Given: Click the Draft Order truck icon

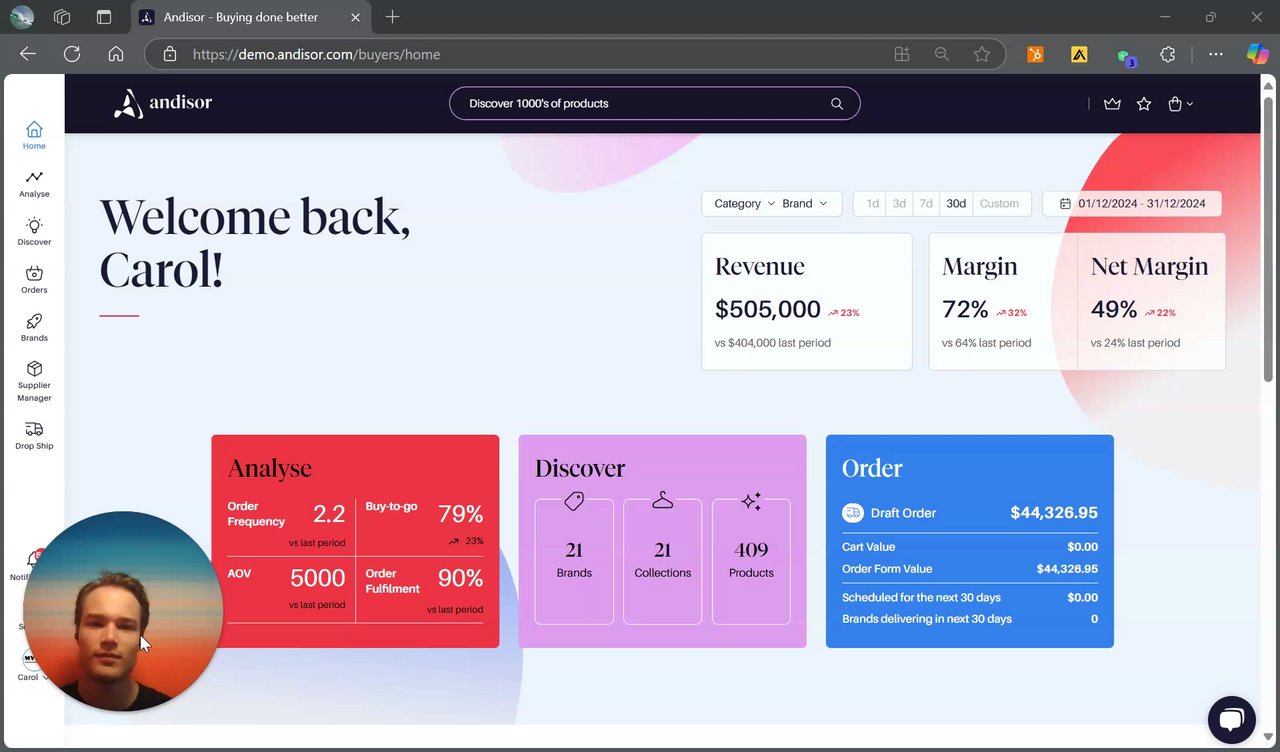Looking at the screenshot, I should [x=853, y=513].
